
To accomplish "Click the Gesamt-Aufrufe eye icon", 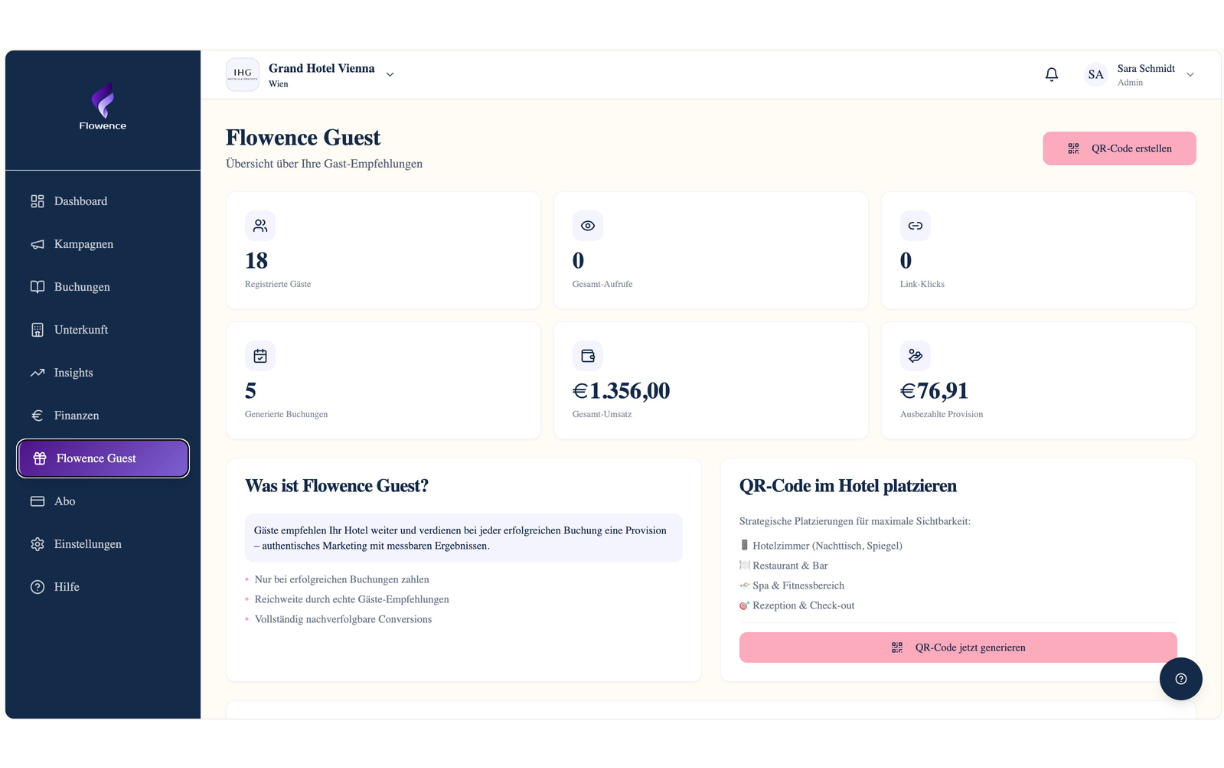I will click(588, 226).
